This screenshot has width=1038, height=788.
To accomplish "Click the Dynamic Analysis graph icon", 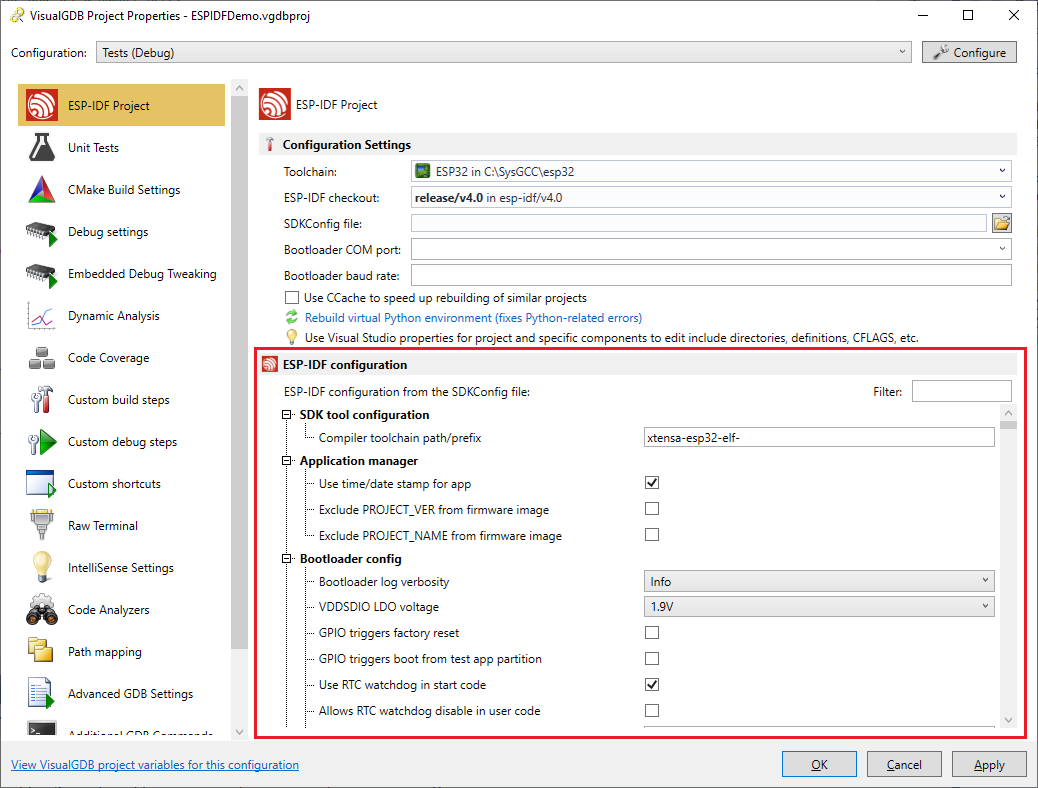I will click(41, 316).
